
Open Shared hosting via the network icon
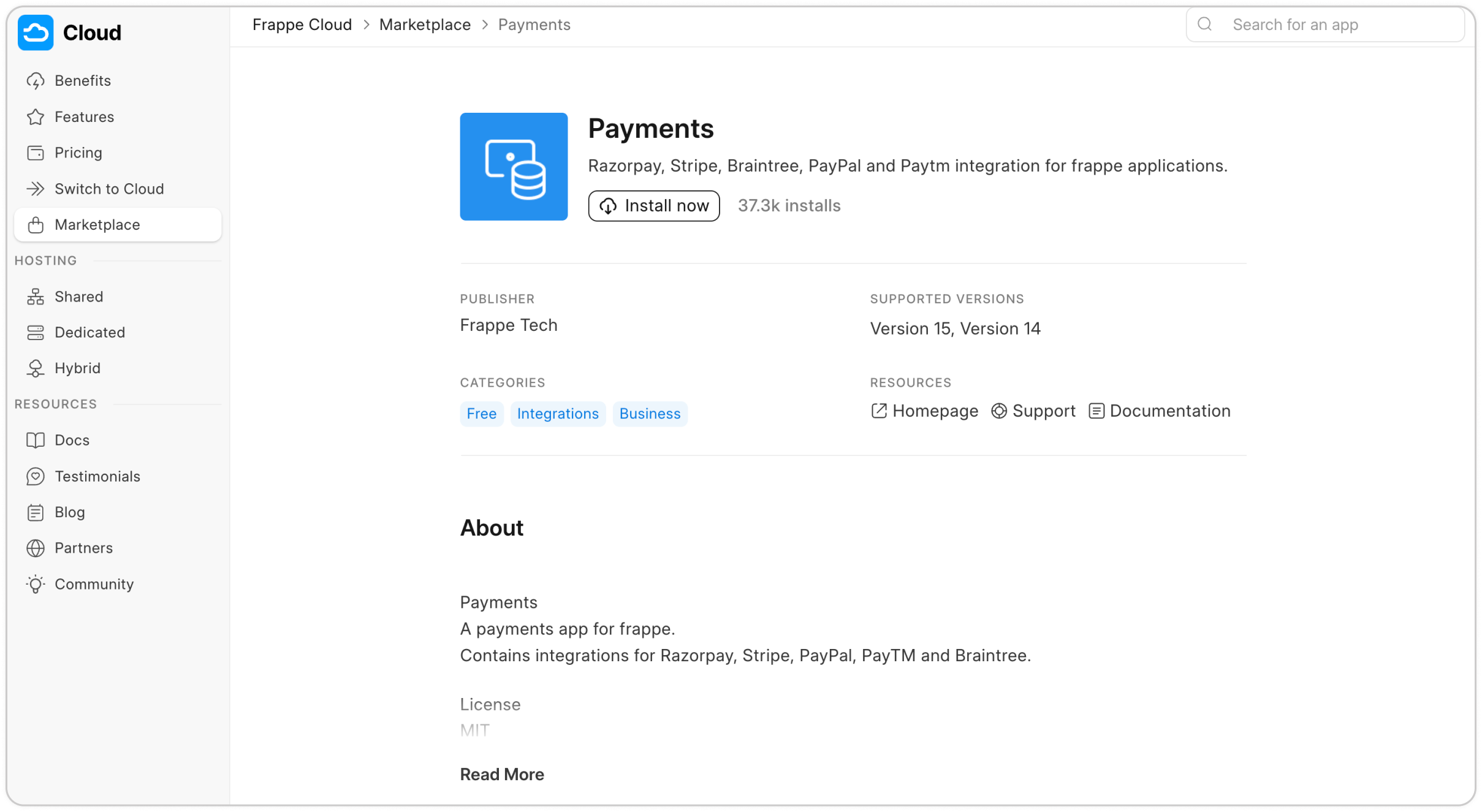[36, 296]
